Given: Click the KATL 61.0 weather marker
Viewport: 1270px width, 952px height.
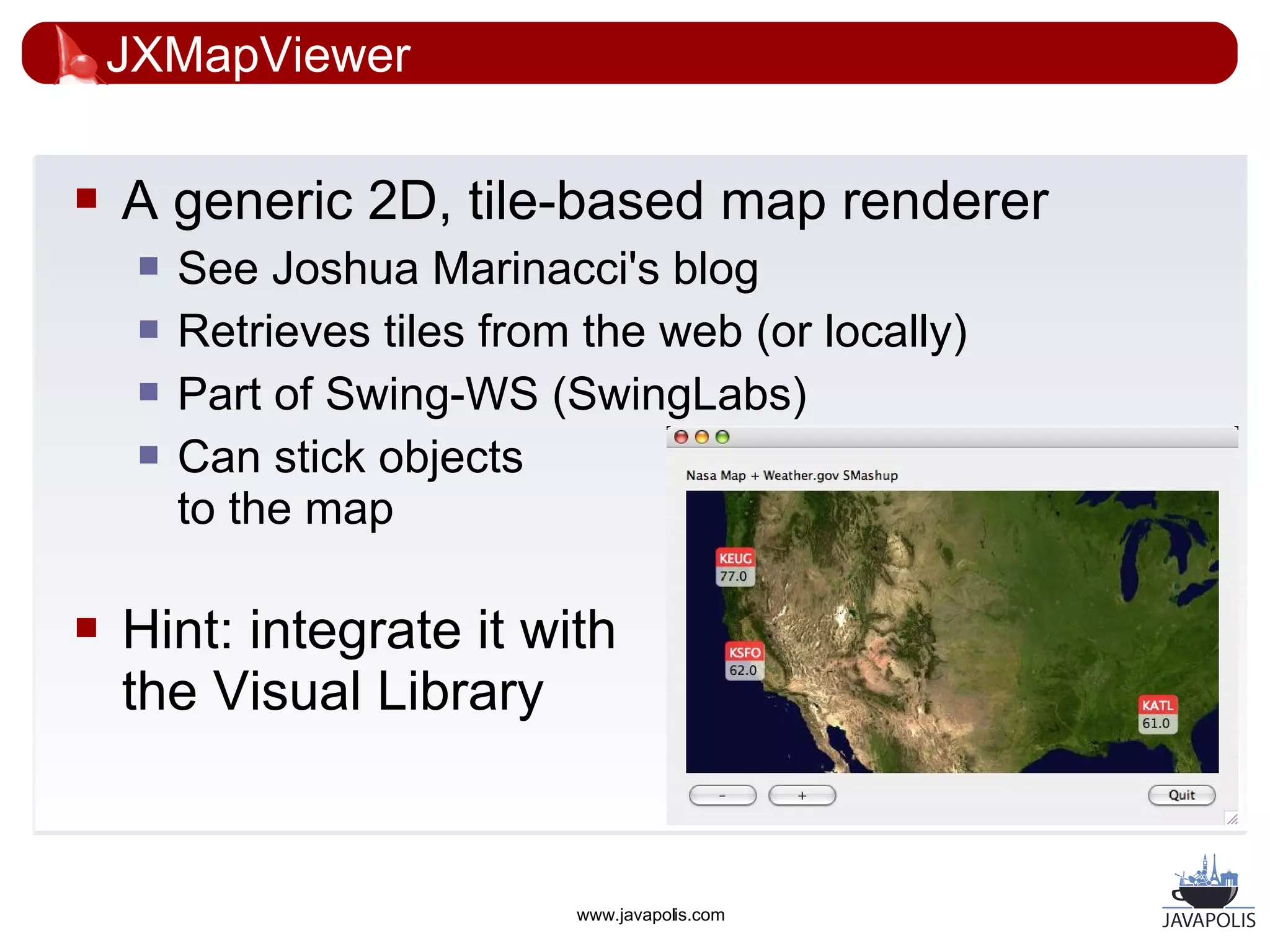Looking at the screenshot, I should [1157, 714].
